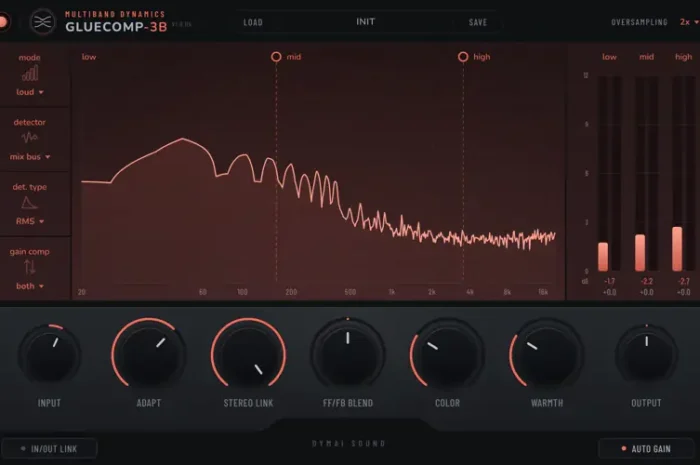Click the mid band gain reduction meter

point(646,173)
